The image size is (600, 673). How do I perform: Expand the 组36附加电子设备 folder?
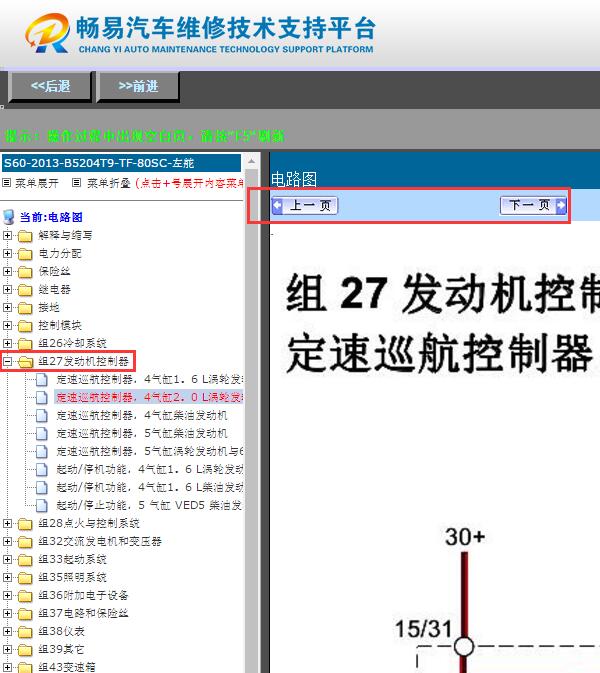click(7, 595)
